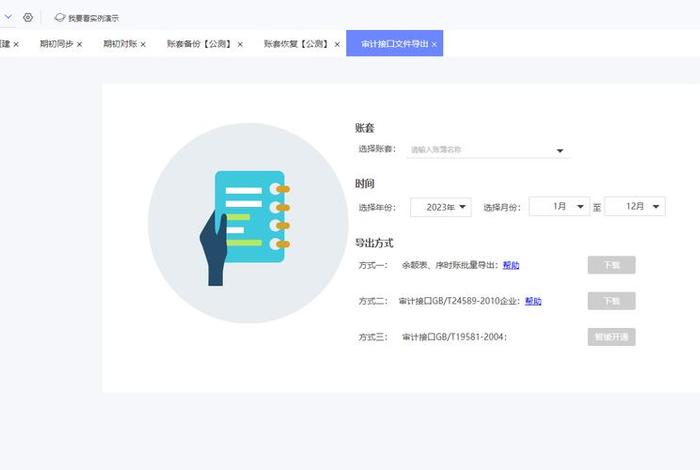Screen dimensions: 700x470
Task: Click 帮助 link for 方式一 batch export
Action: click(x=511, y=265)
